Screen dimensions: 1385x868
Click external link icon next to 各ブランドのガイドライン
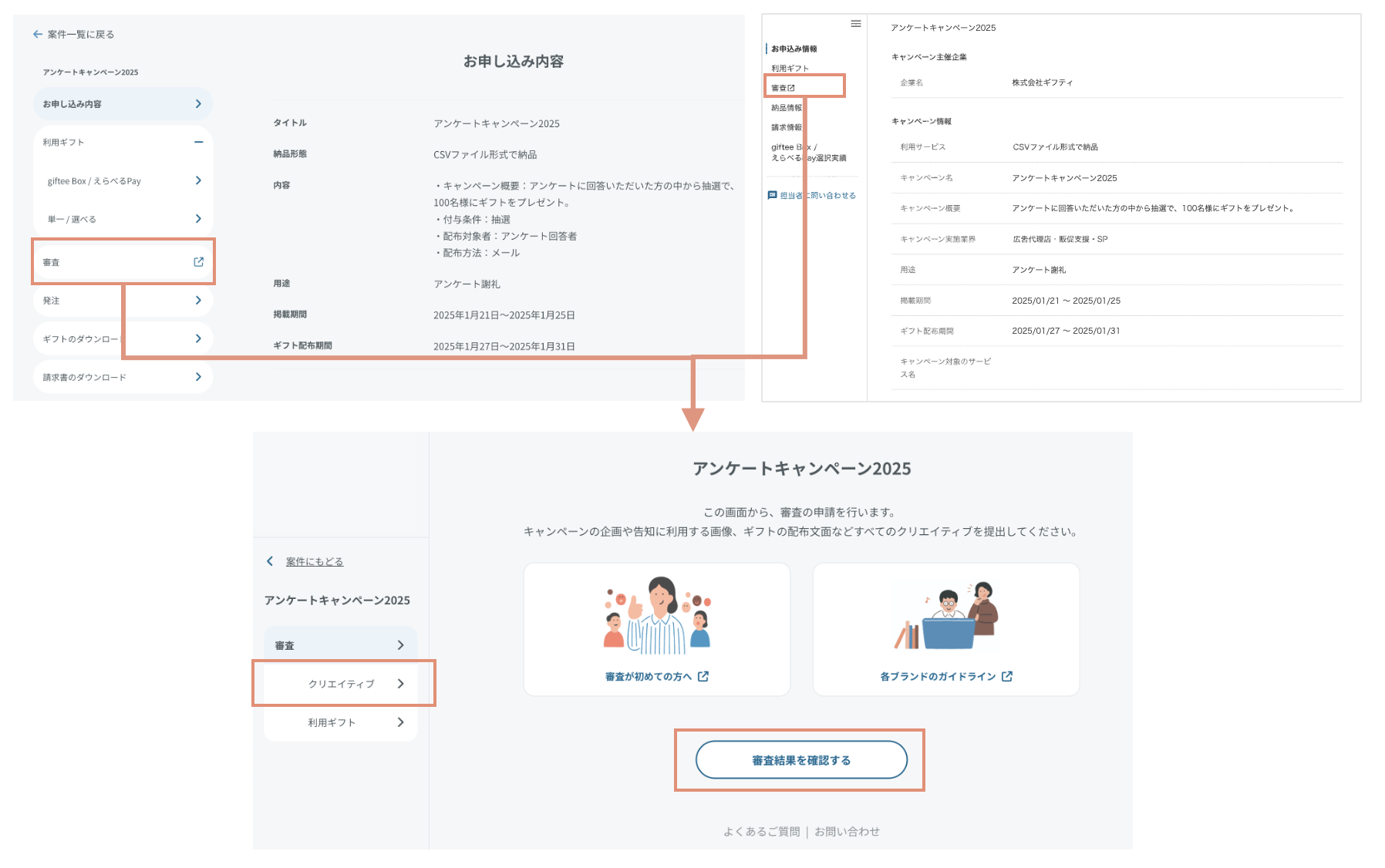coord(1006,676)
